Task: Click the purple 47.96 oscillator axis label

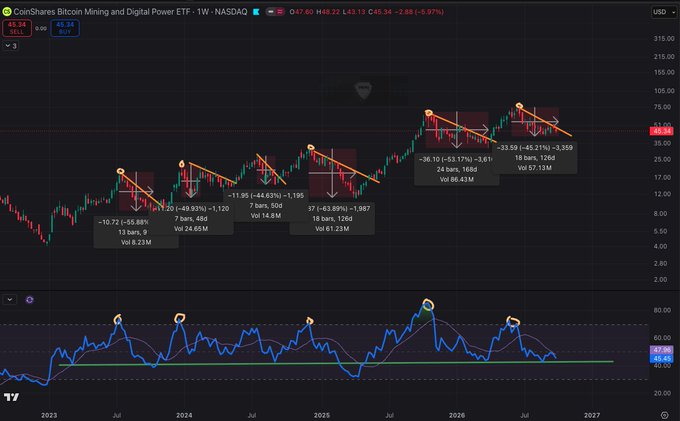Action: (661, 350)
